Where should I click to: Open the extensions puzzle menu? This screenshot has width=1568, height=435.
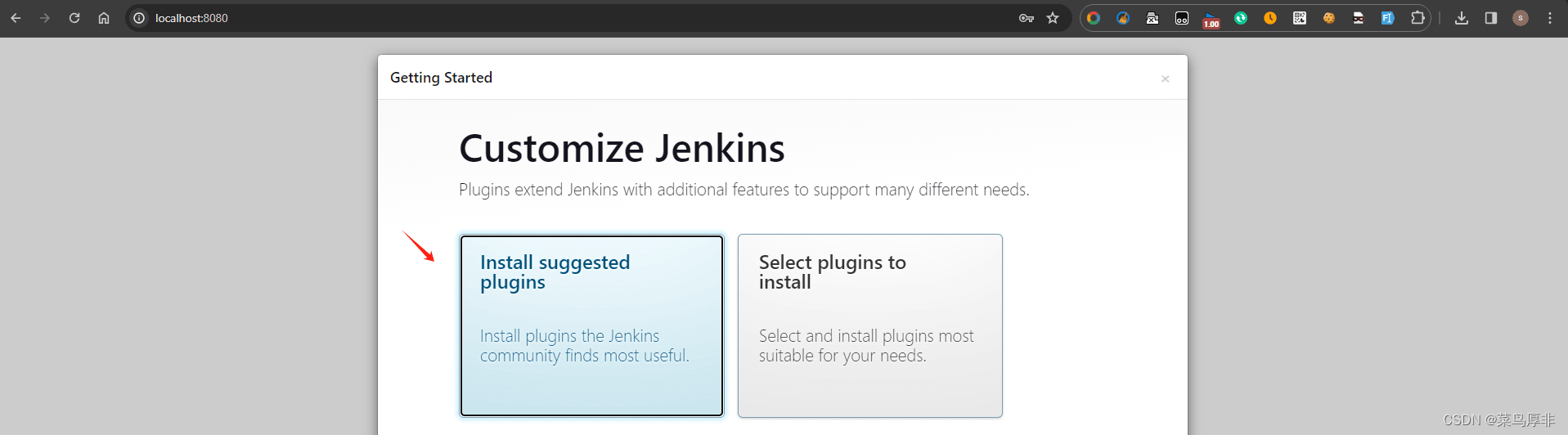[1417, 18]
